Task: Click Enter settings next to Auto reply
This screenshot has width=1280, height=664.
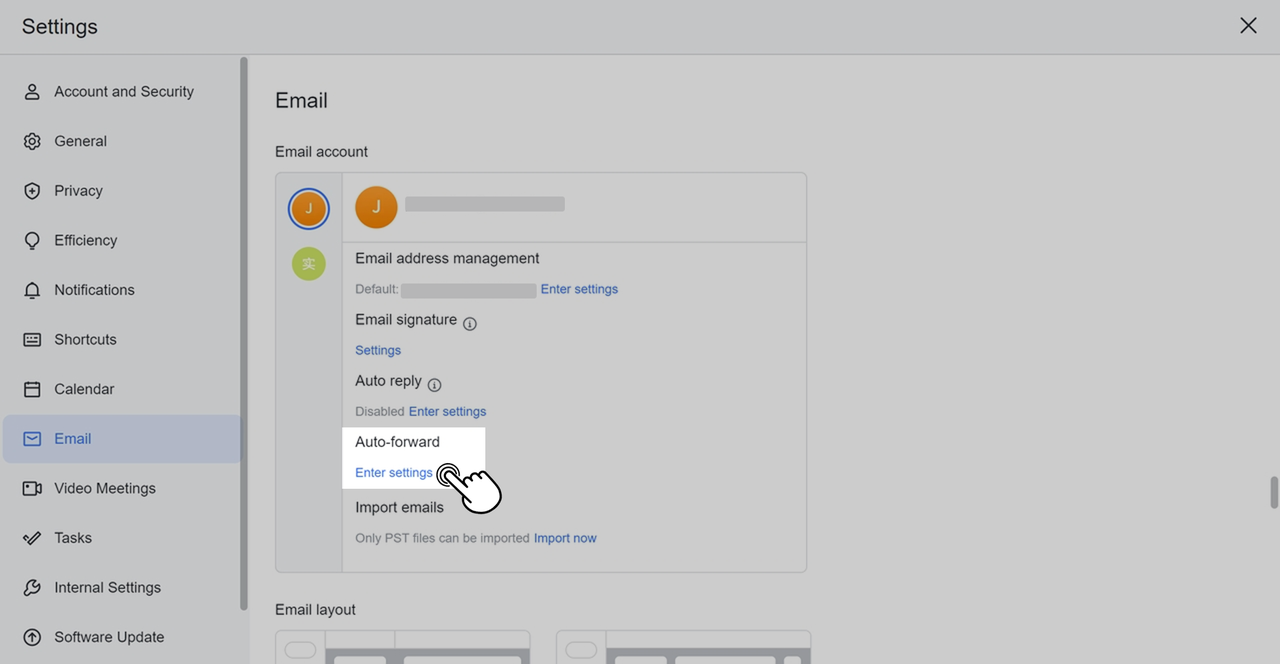Action: (447, 411)
